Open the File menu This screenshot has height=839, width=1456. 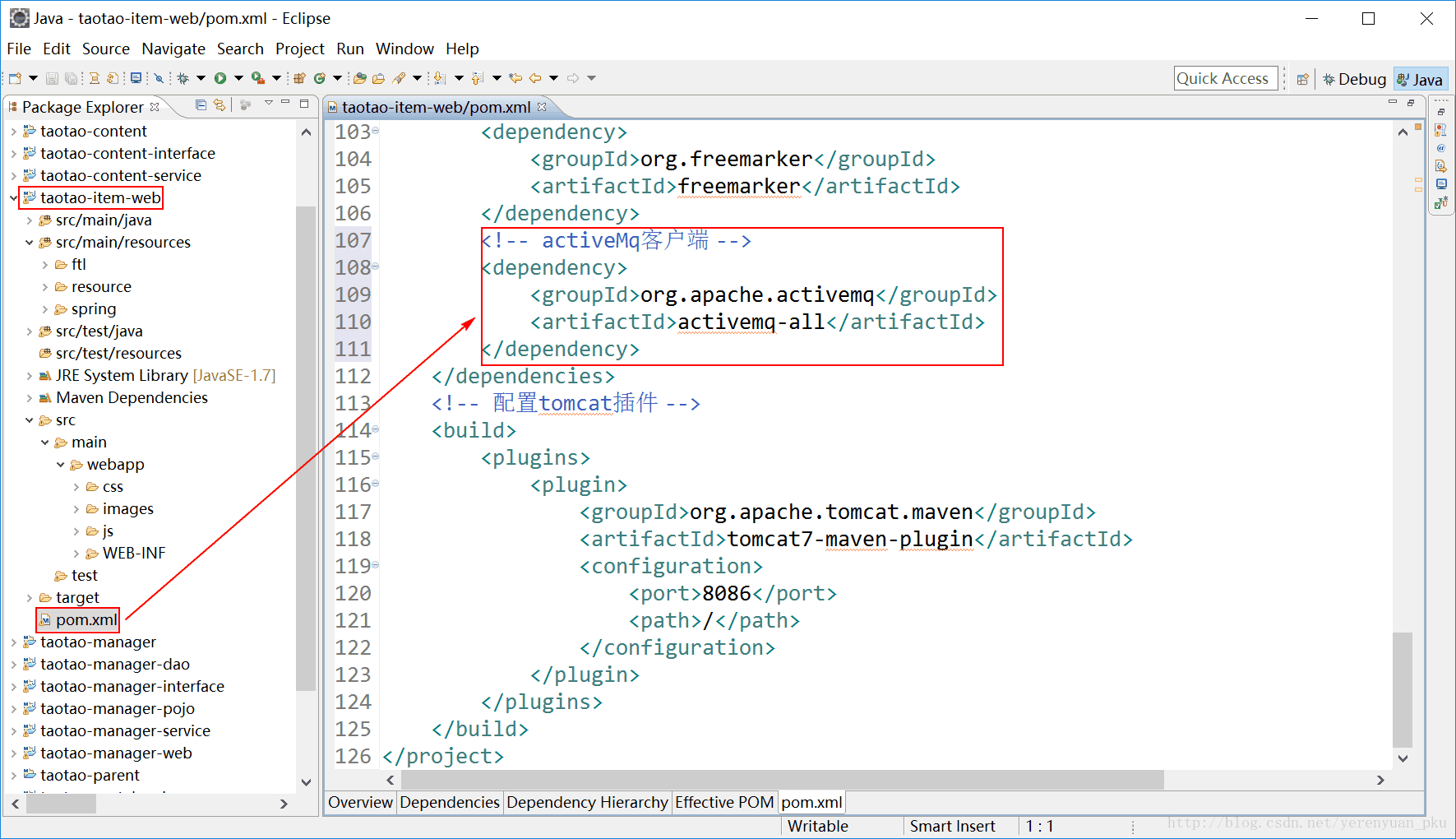pos(19,49)
